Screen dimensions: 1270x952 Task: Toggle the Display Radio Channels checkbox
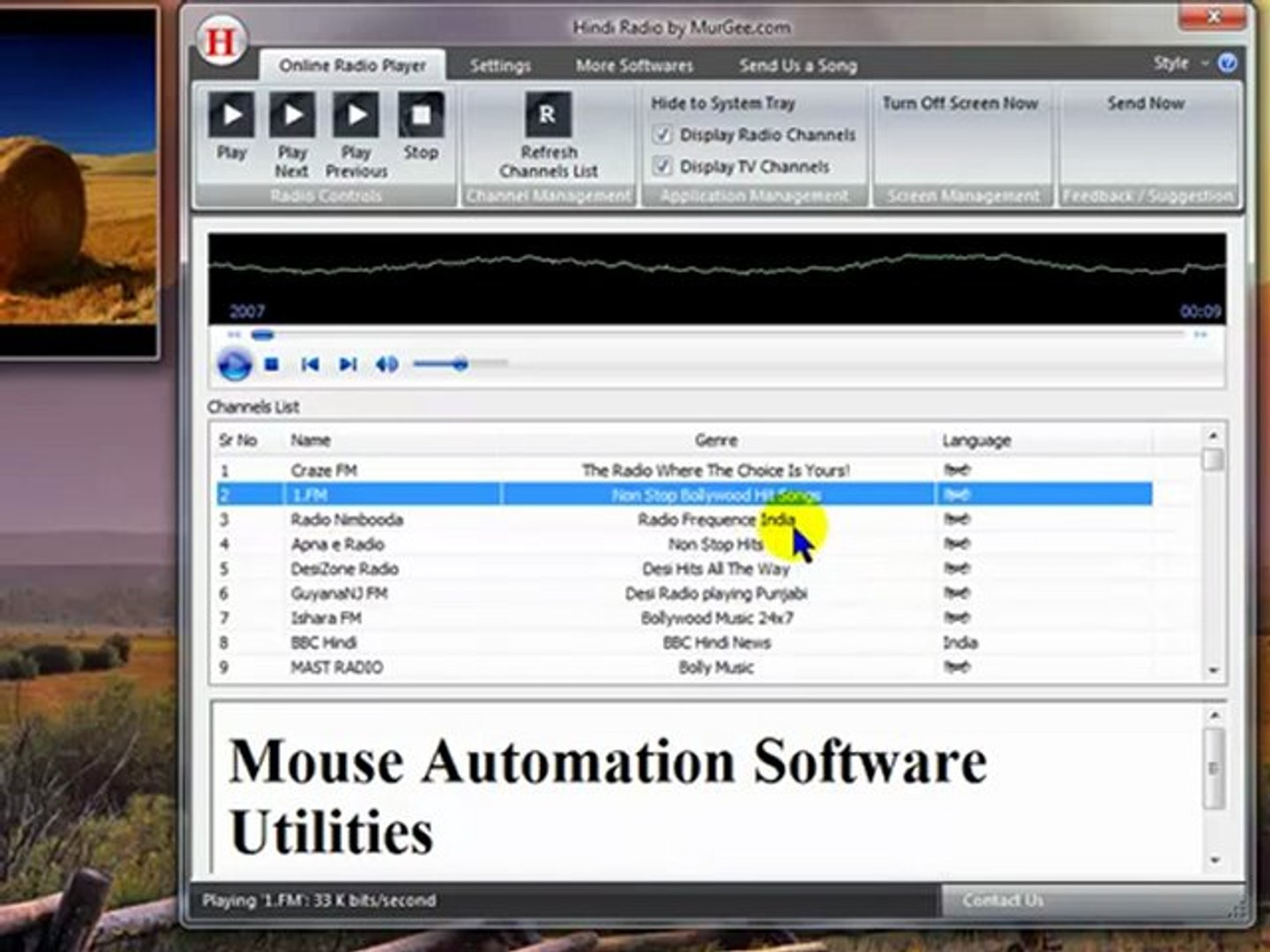[662, 135]
